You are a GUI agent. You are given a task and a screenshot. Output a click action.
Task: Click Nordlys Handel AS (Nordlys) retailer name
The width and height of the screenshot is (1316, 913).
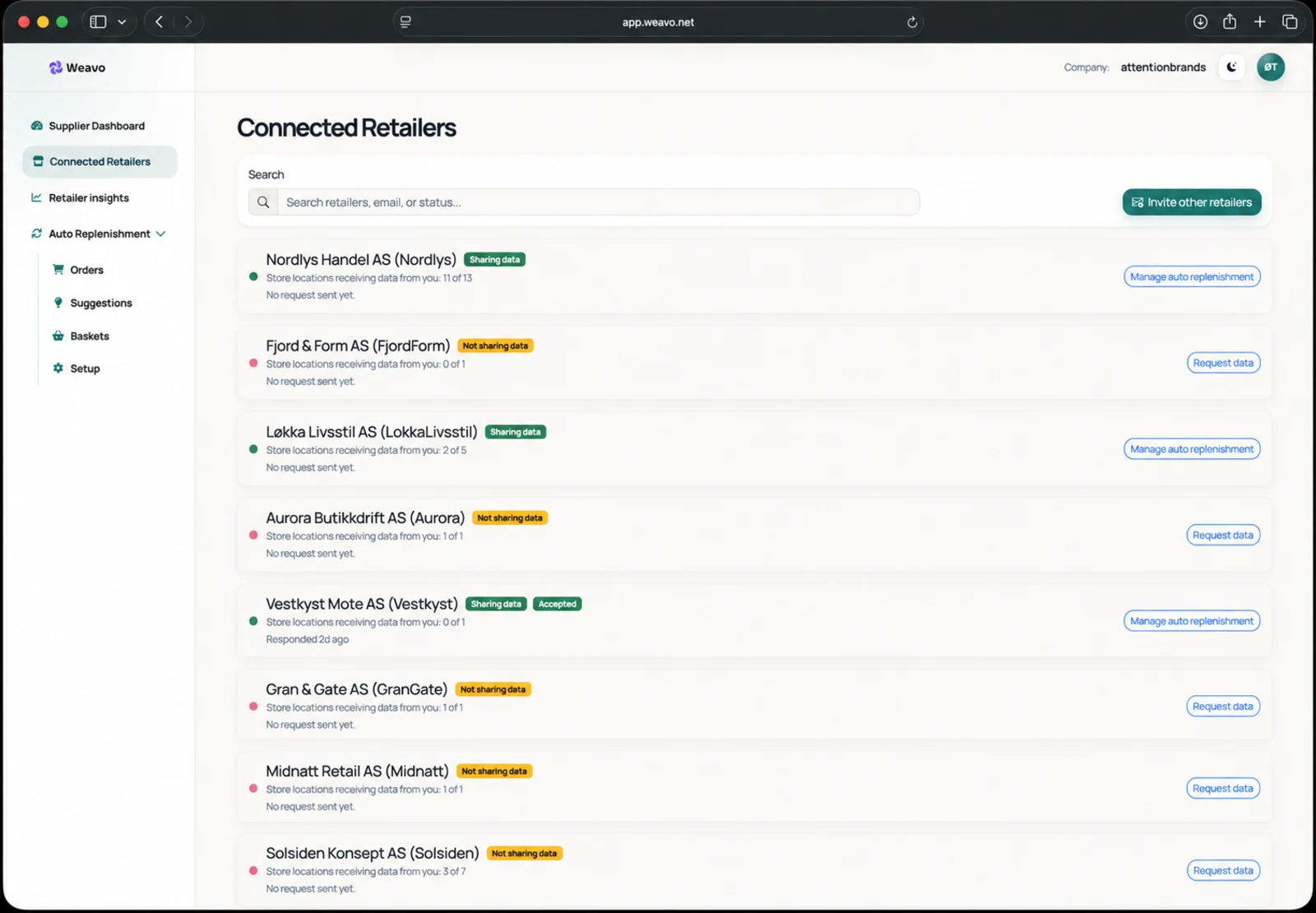click(x=360, y=260)
